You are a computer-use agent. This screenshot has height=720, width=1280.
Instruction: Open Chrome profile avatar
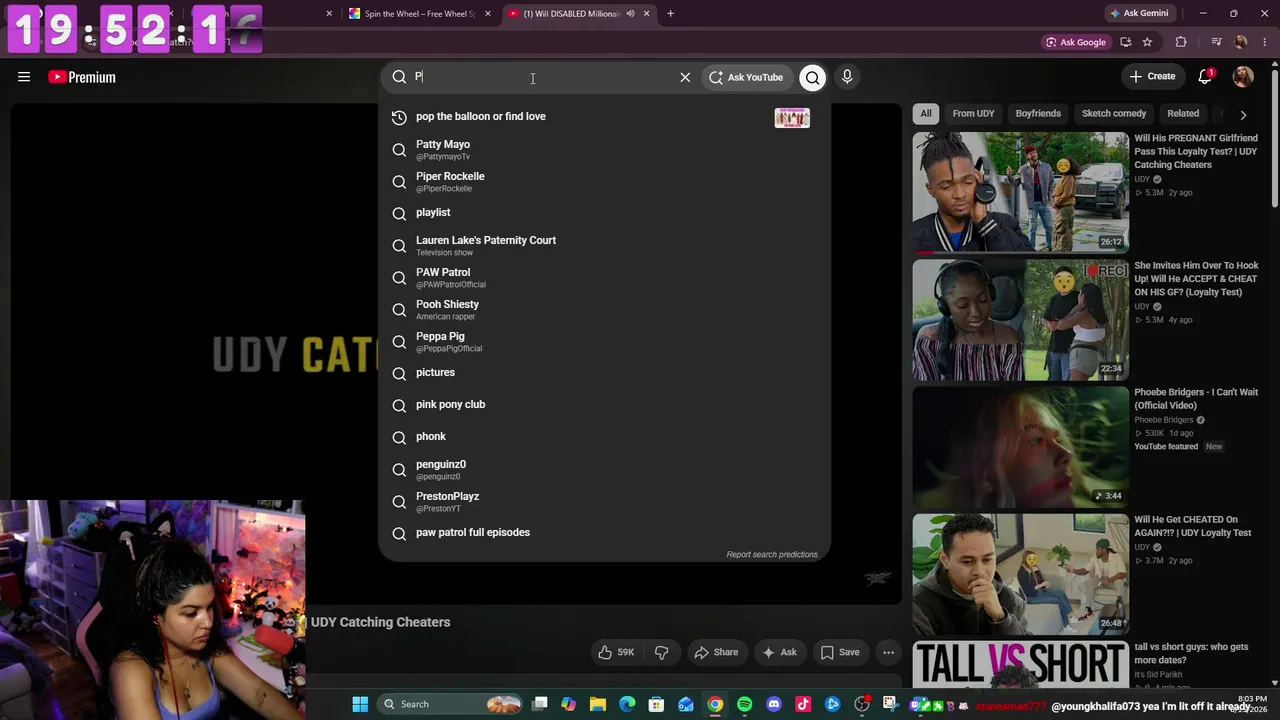(x=1241, y=42)
